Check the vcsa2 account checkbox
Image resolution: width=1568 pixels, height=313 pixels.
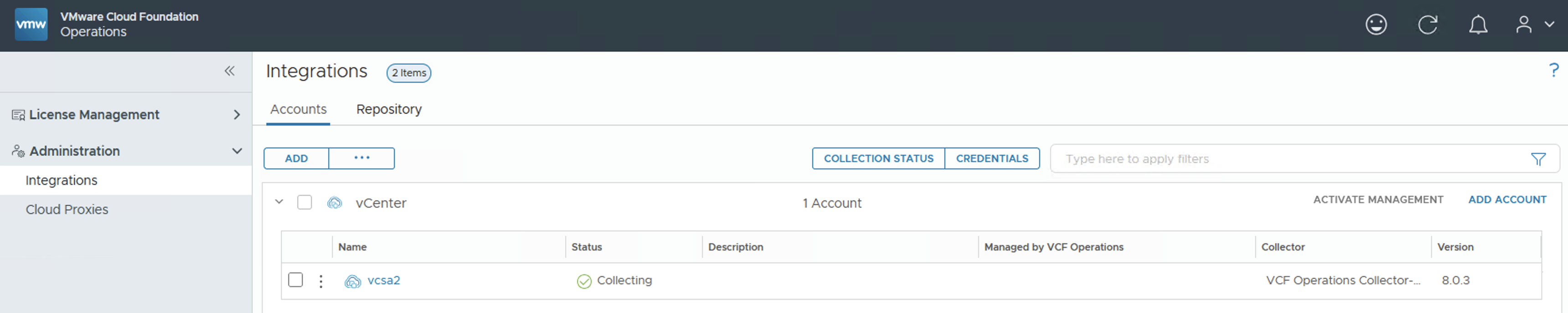295,280
